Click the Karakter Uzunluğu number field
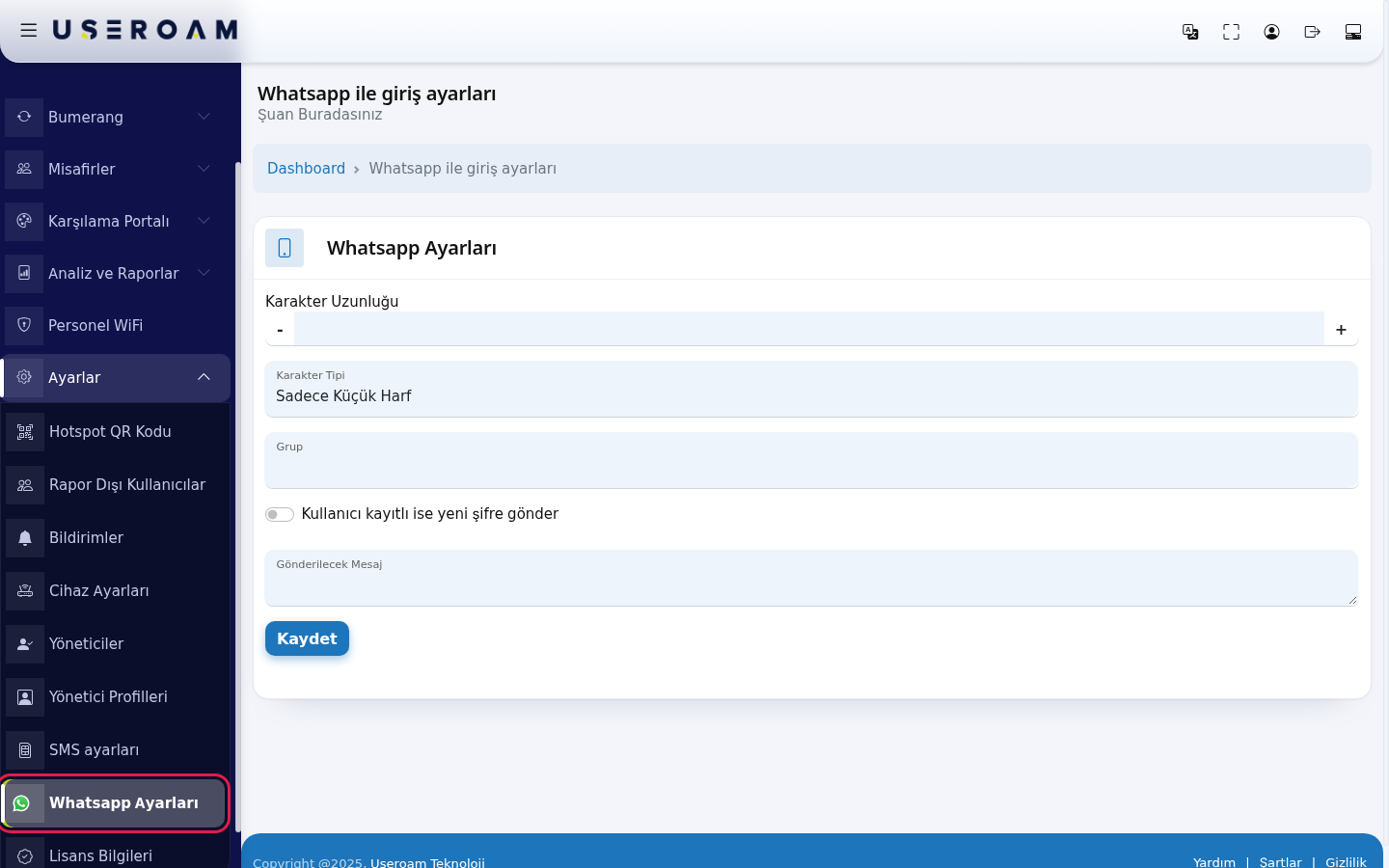The image size is (1389, 868). [809, 329]
